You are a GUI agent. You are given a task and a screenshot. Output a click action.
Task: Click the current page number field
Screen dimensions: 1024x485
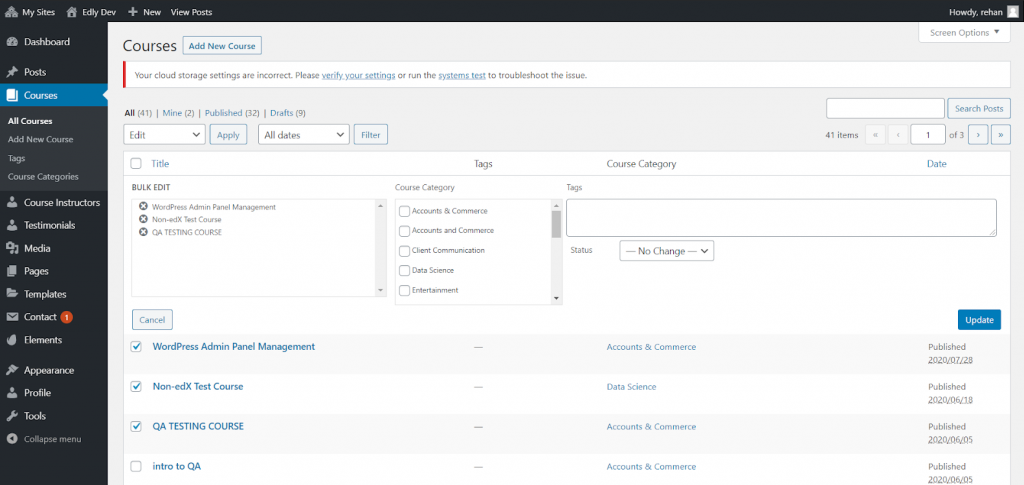(928, 134)
